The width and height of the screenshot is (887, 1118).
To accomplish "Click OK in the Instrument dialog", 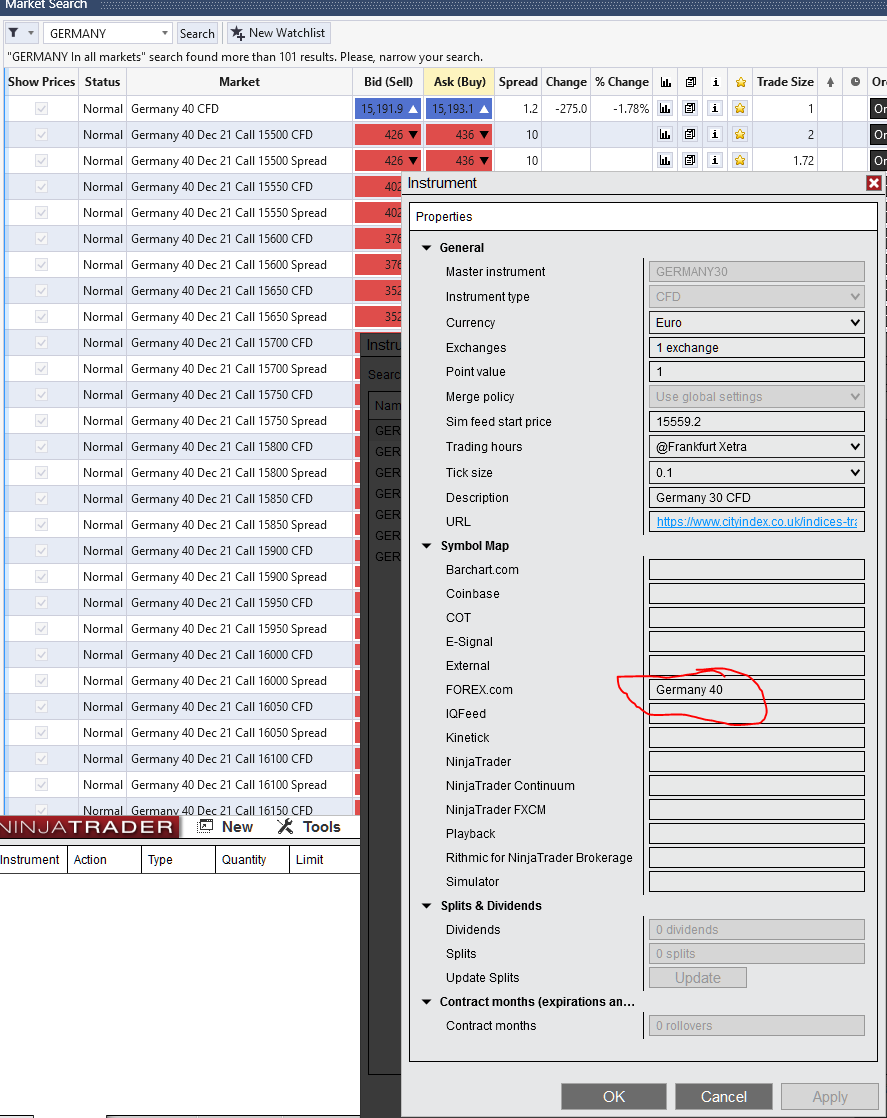I will point(614,1096).
